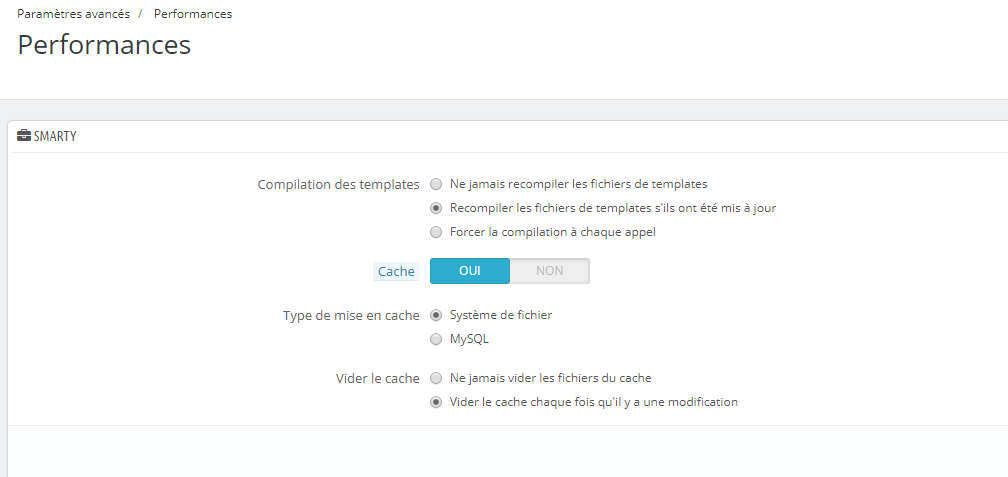
Task: Click the SMARTY panel heading
Action: click(55, 136)
